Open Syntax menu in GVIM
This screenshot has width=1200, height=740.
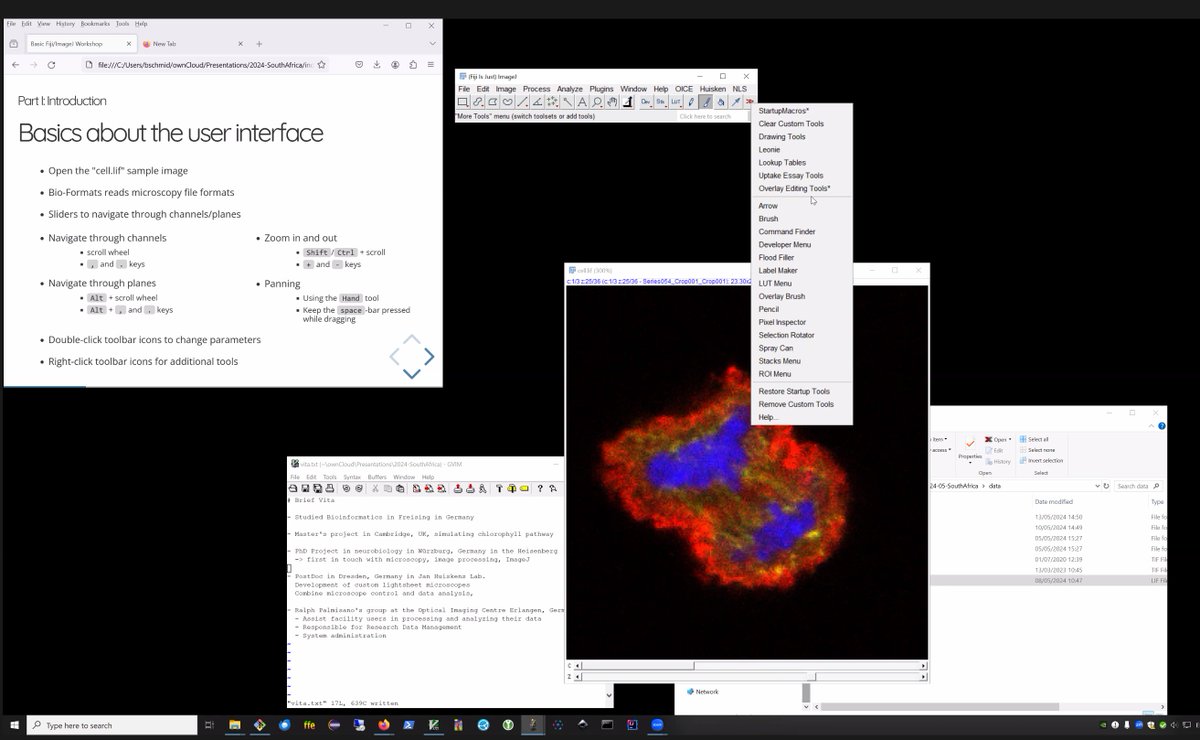[352, 477]
